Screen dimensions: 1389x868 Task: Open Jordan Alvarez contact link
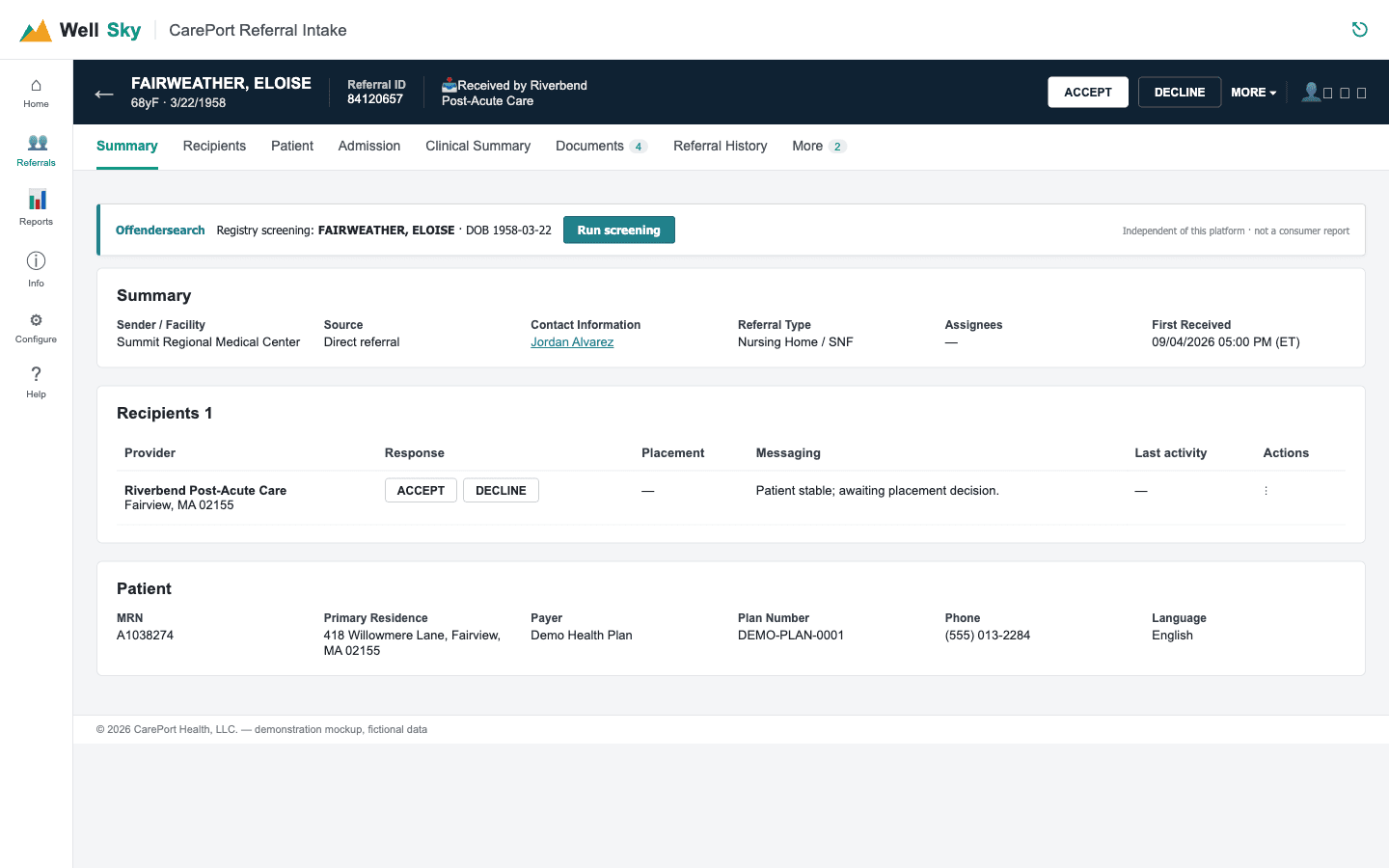pos(572,342)
